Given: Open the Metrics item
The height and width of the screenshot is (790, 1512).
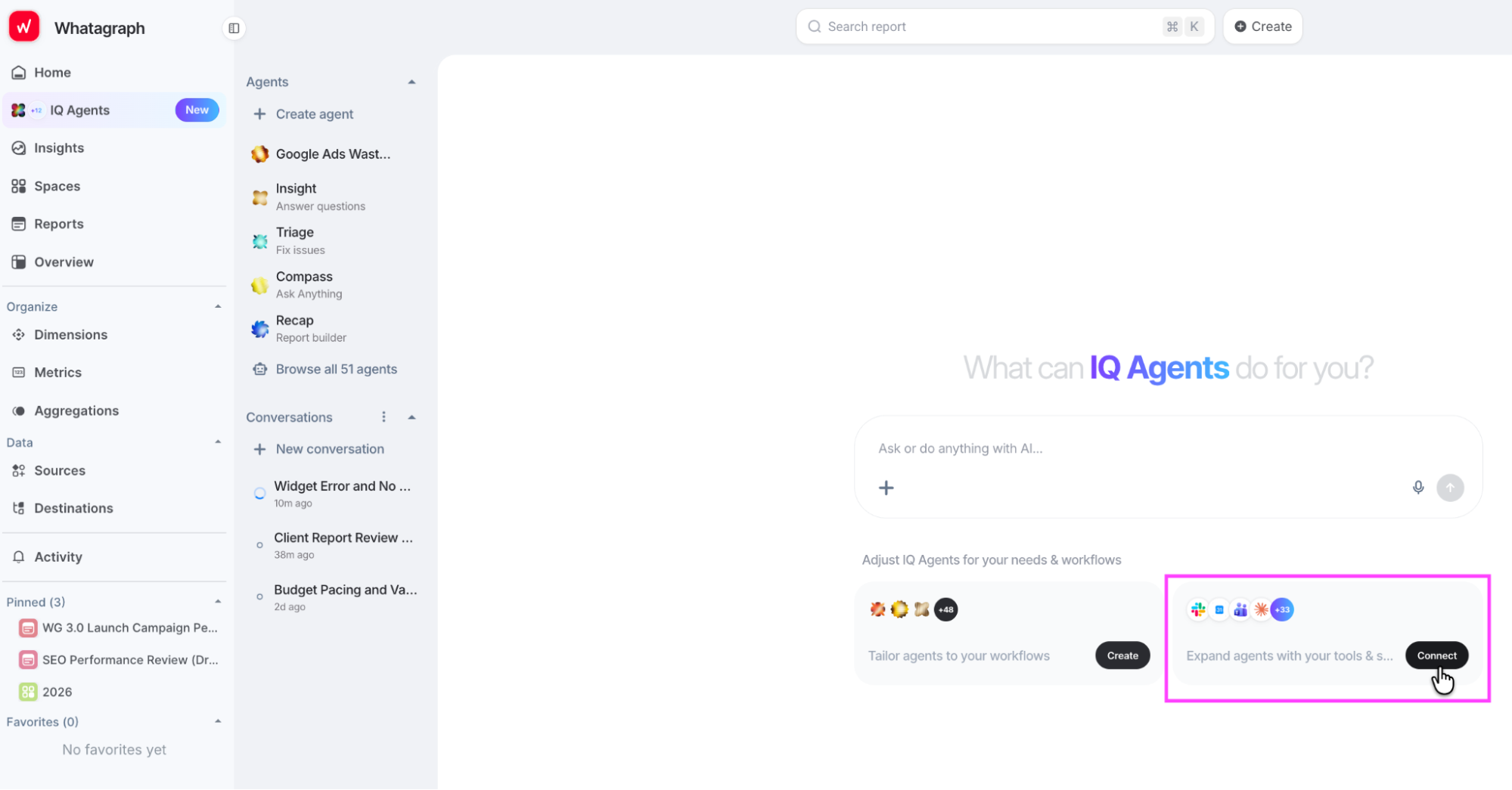Looking at the screenshot, I should tap(115, 372).
